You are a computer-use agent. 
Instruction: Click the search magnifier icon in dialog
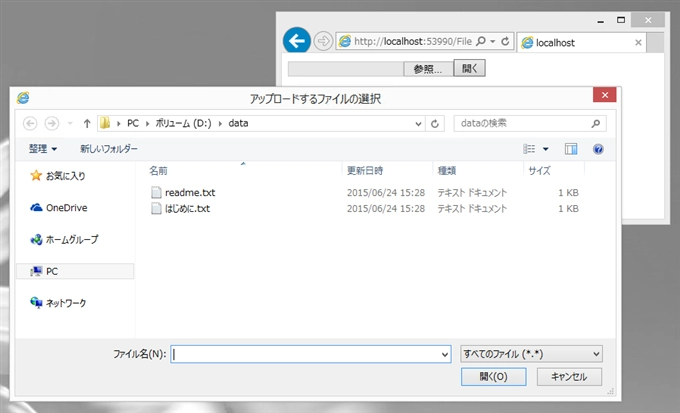pos(596,124)
